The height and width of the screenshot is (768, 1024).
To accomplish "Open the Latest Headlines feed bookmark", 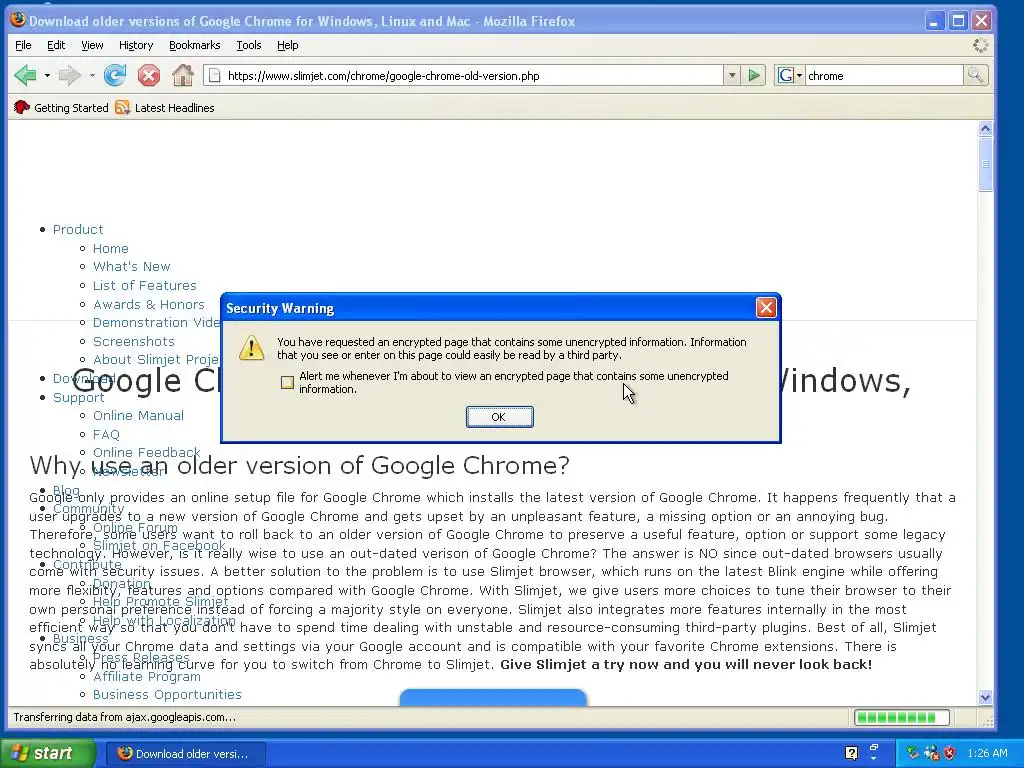I will tap(165, 108).
